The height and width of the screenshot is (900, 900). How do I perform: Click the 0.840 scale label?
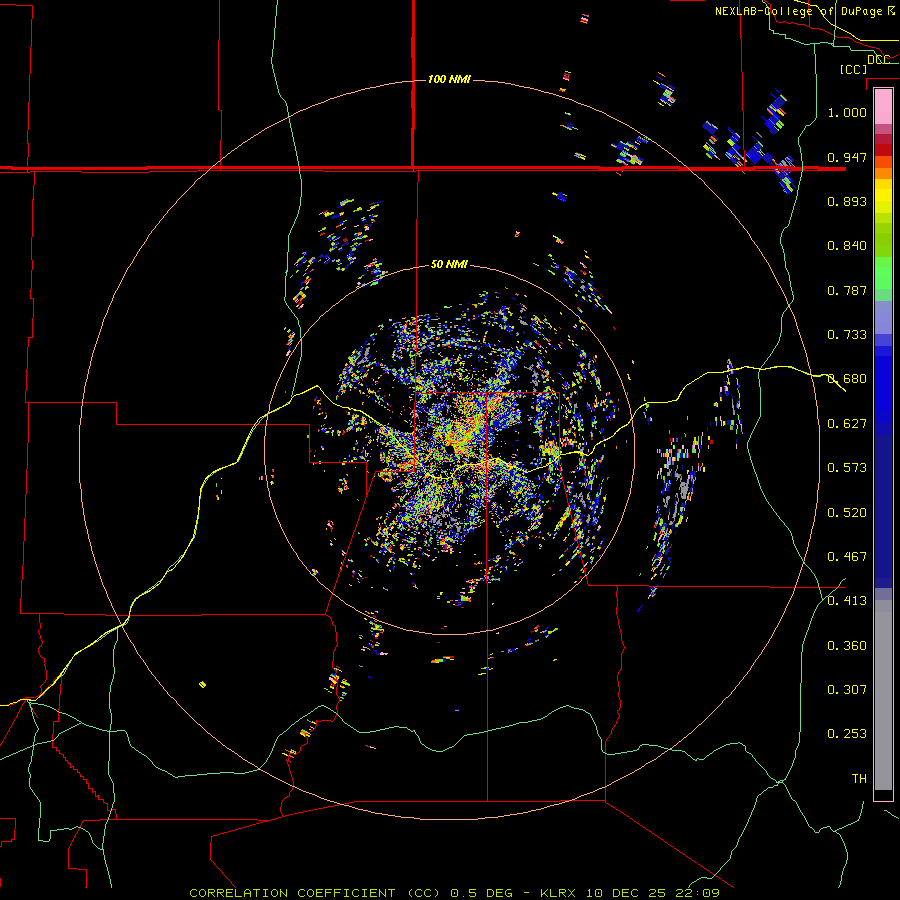coord(847,245)
